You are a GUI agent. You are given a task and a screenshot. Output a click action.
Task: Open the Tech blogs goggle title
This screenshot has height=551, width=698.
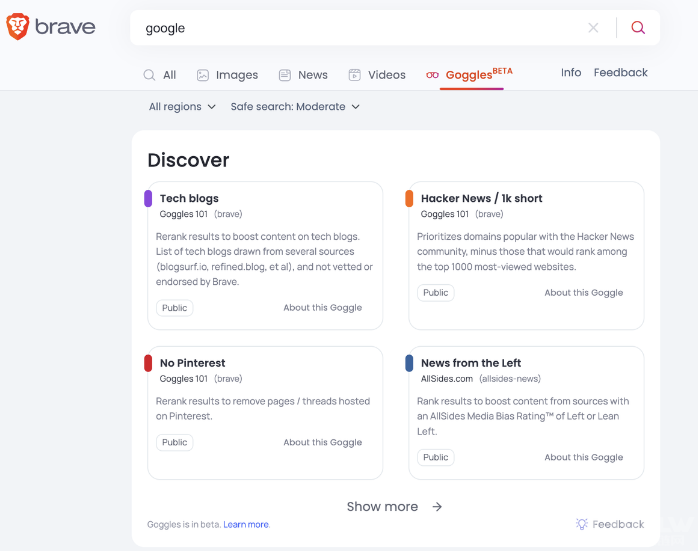(x=189, y=199)
